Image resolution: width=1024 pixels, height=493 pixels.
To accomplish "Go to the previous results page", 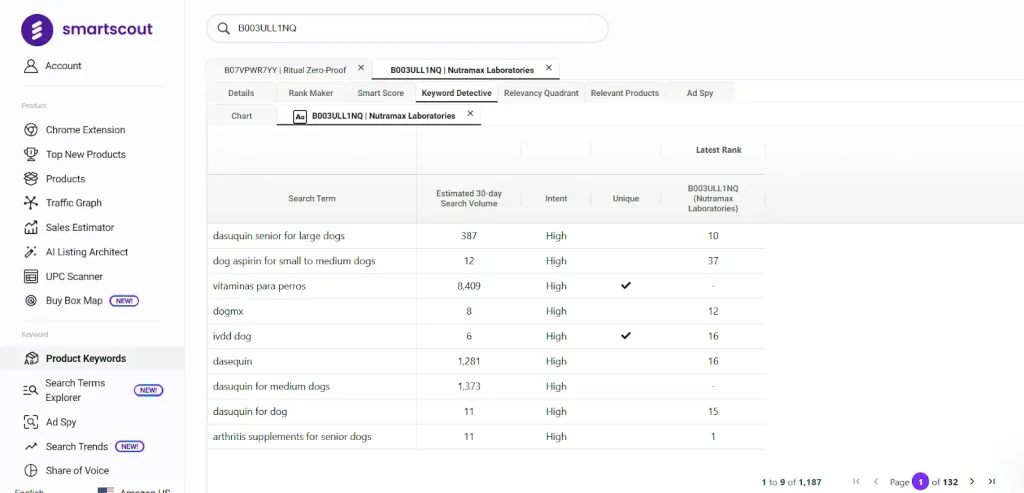I will 876,482.
